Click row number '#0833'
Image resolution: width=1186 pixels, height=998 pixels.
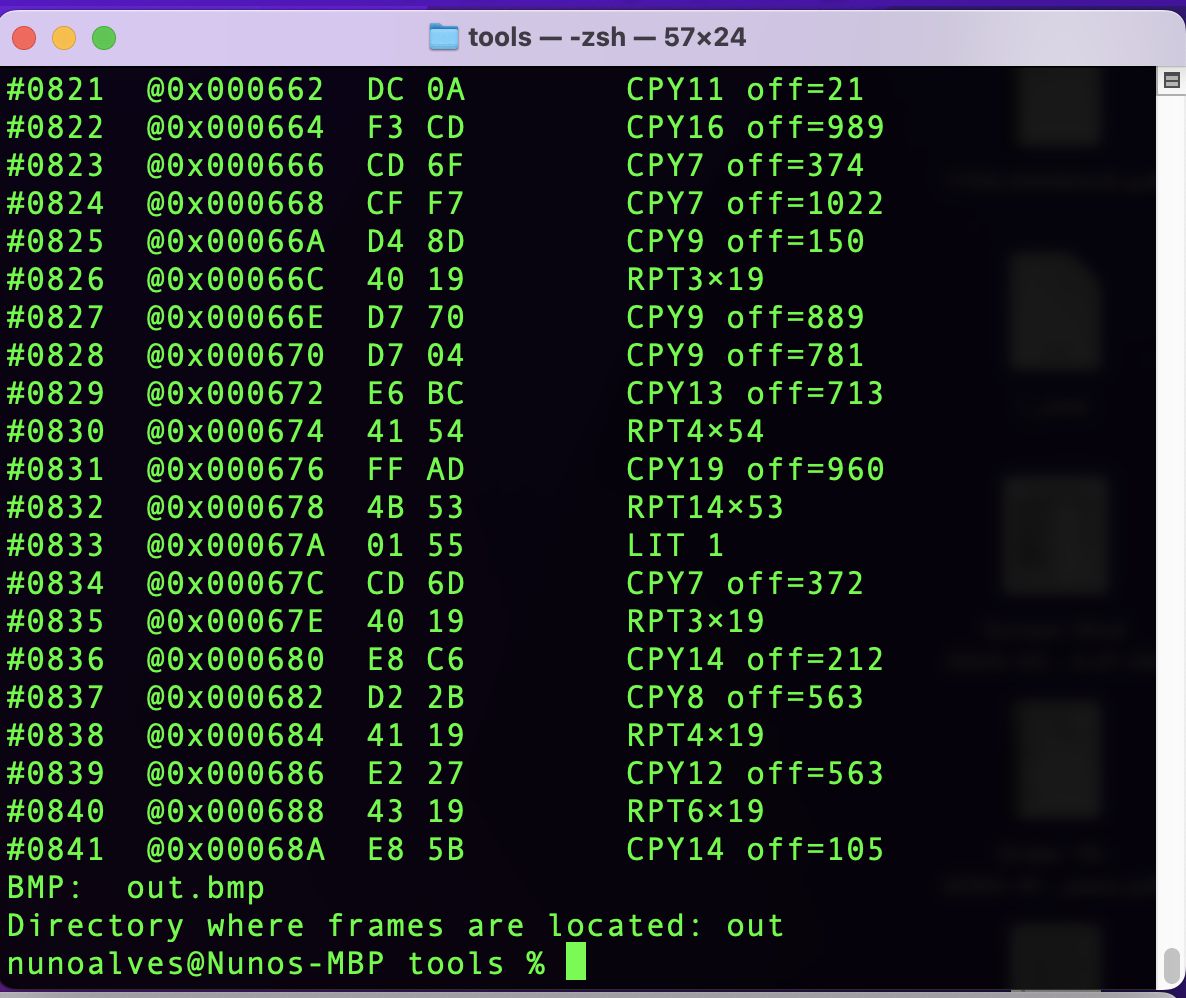55,546
